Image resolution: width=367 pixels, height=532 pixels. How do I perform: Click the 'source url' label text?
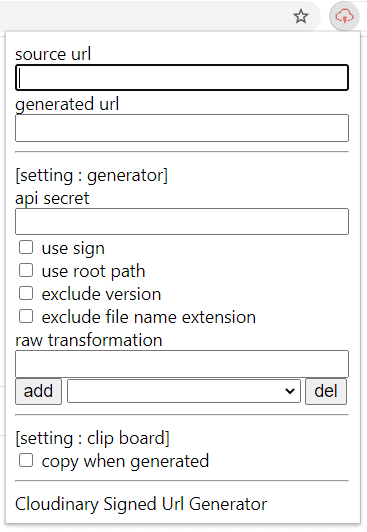53,54
